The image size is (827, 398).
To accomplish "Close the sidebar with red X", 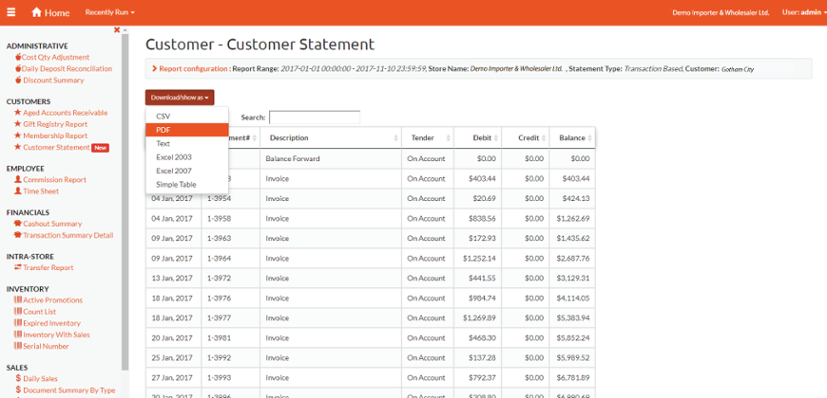I will [117, 30].
